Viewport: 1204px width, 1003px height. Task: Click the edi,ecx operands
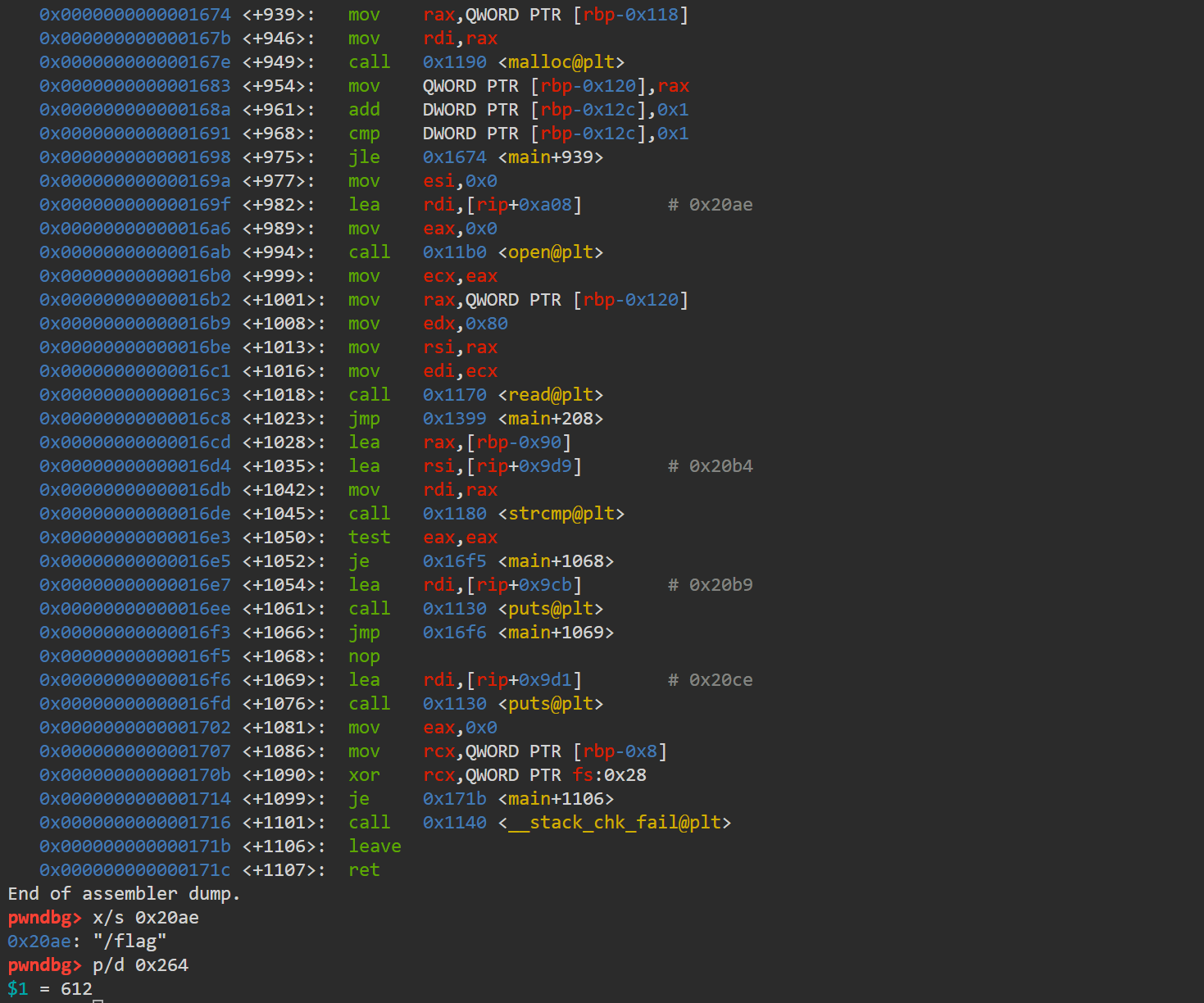[x=460, y=371]
